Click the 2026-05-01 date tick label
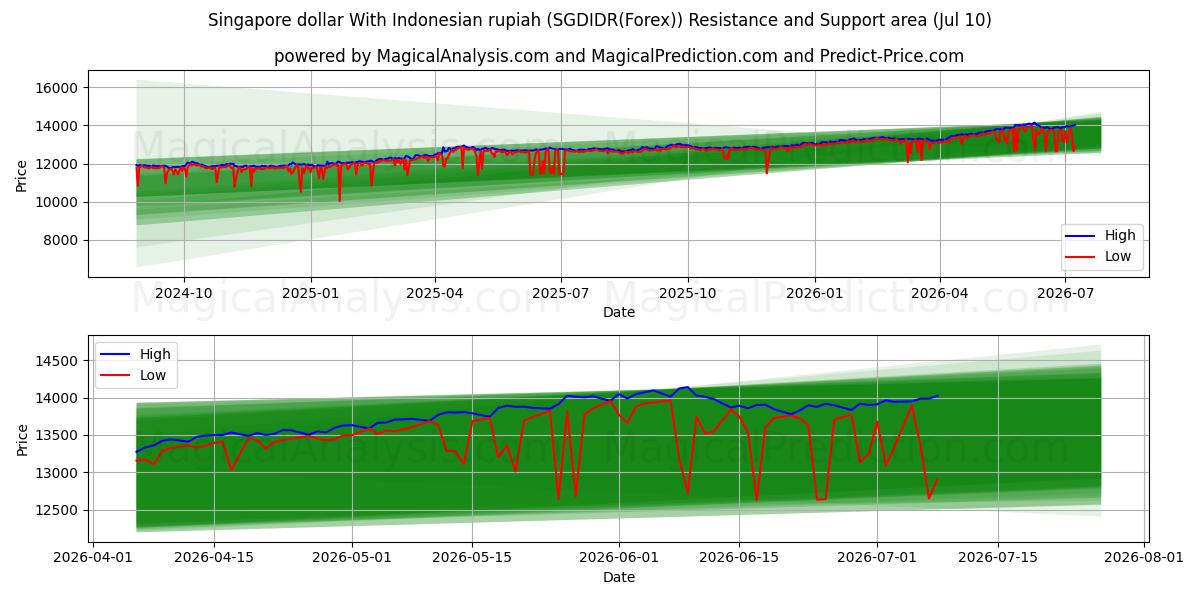Image resolution: width=1200 pixels, height=600 pixels. tap(351, 558)
